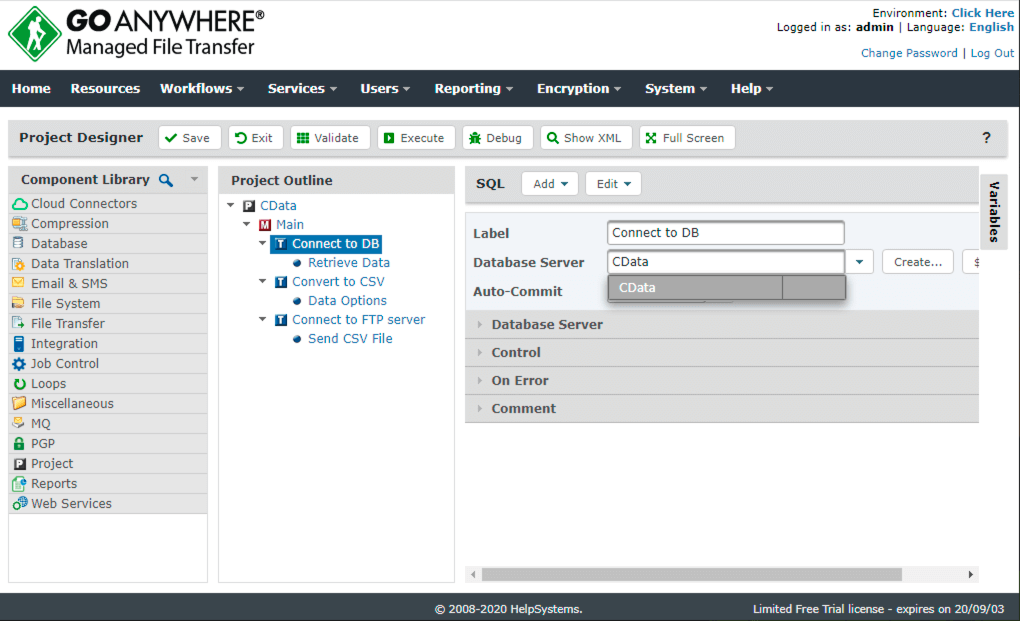Debug the project

click(497, 138)
